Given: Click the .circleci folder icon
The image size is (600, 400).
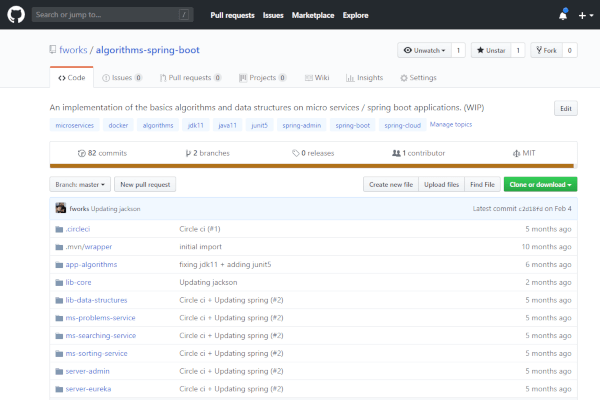Looking at the screenshot, I should coord(59,228).
